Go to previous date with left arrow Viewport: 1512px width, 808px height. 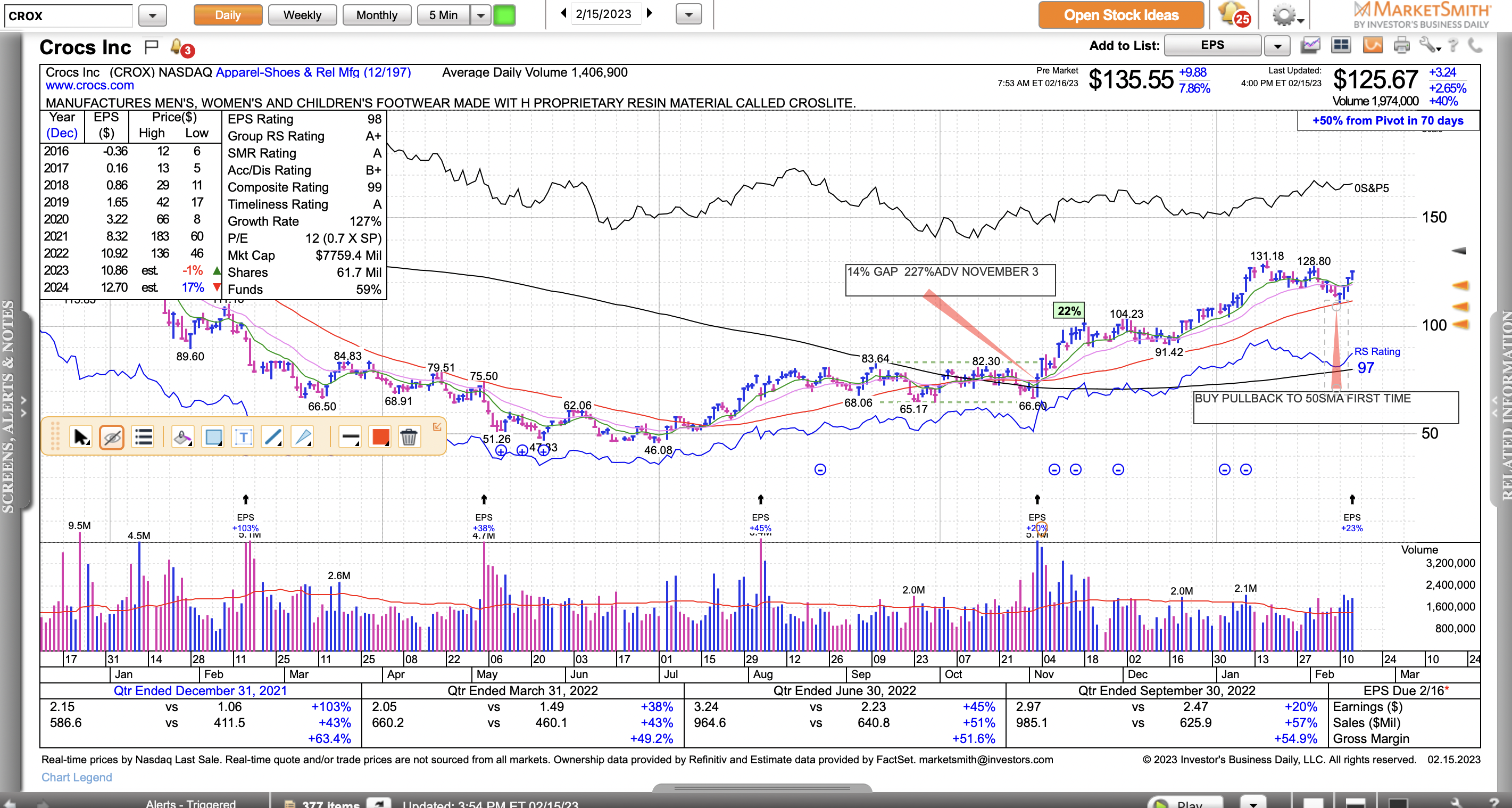tap(563, 13)
